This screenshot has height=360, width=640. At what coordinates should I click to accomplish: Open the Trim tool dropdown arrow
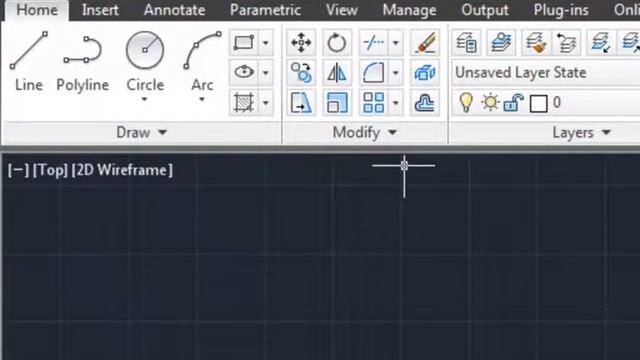395,42
